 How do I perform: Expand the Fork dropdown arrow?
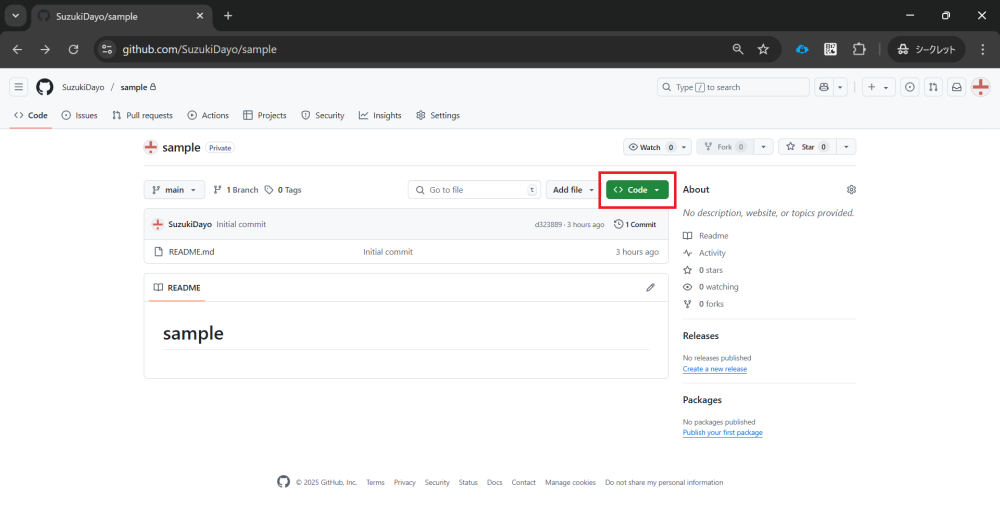pyautogui.click(x=763, y=147)
